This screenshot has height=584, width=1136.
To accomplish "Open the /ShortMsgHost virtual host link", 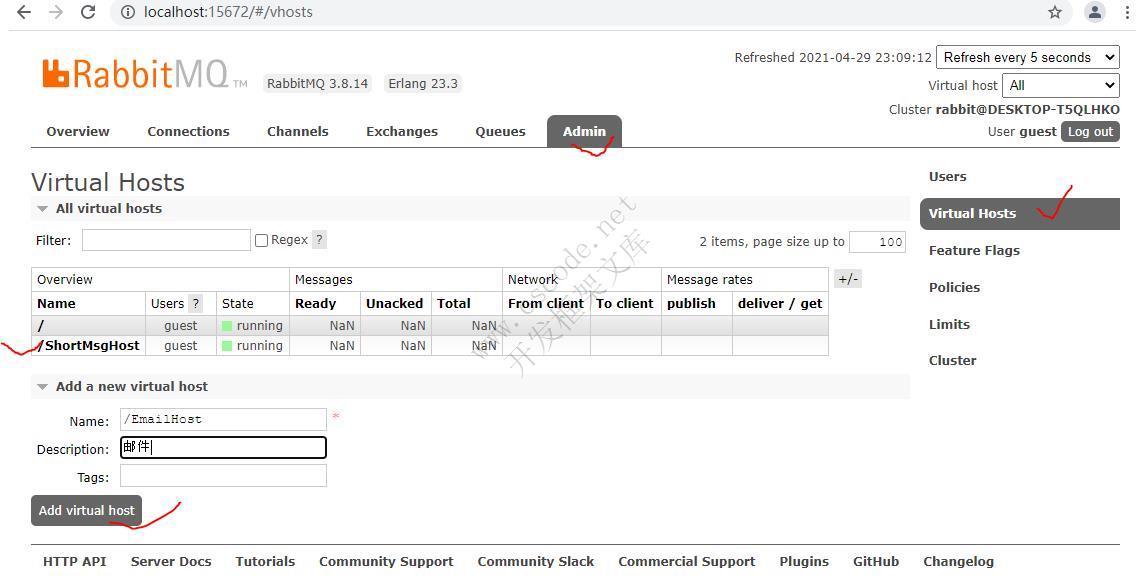I will 89,346.
